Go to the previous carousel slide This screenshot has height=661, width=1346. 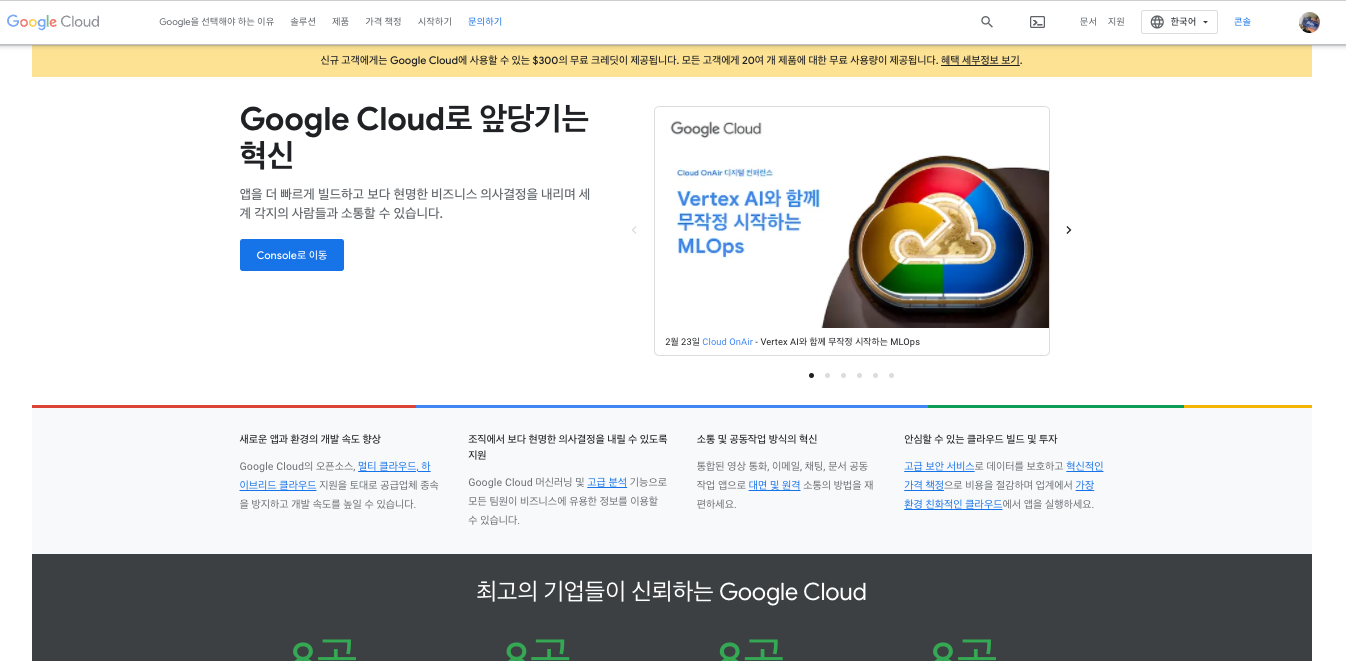coord(634,230)
